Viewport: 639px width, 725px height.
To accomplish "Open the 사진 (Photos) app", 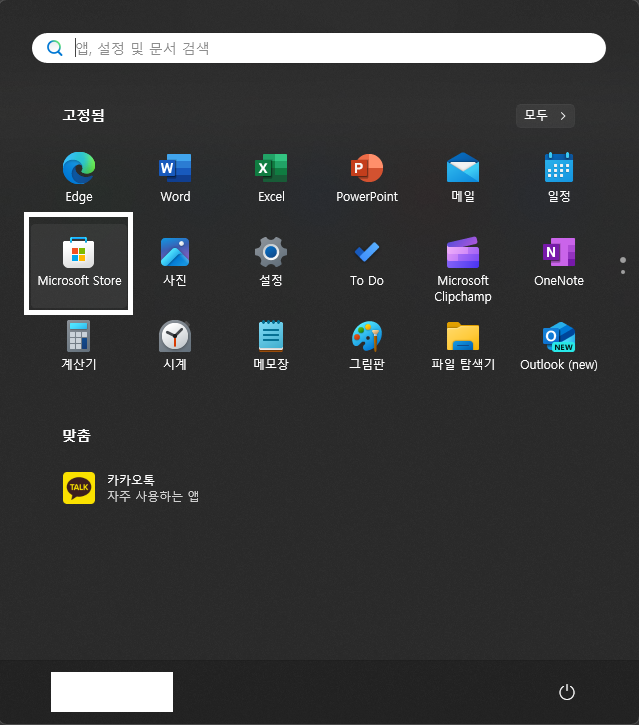I will coord(175,262).
